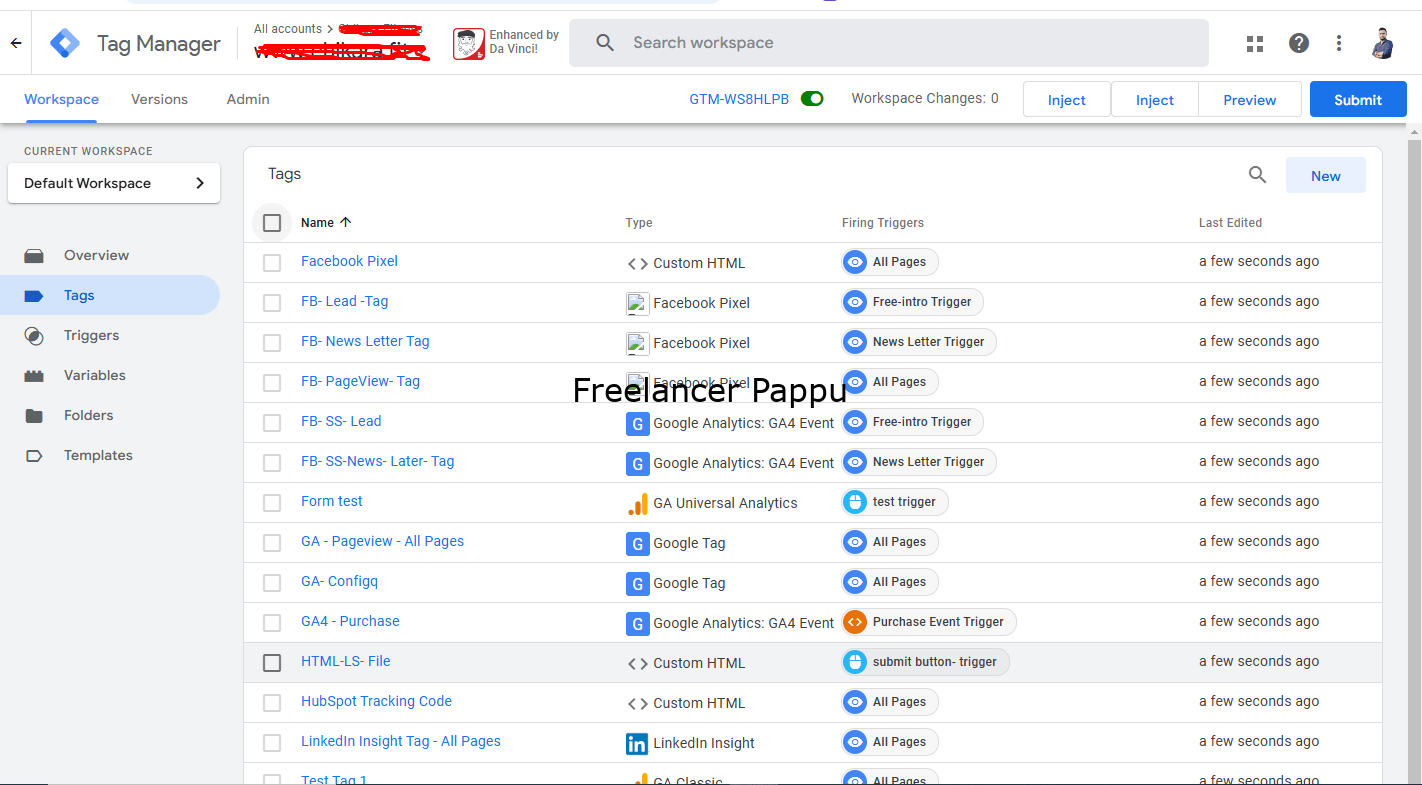Viewport: 1422px width, 785px height.
Task: Click the submit button- trigger chip
Action: (926, 662)
